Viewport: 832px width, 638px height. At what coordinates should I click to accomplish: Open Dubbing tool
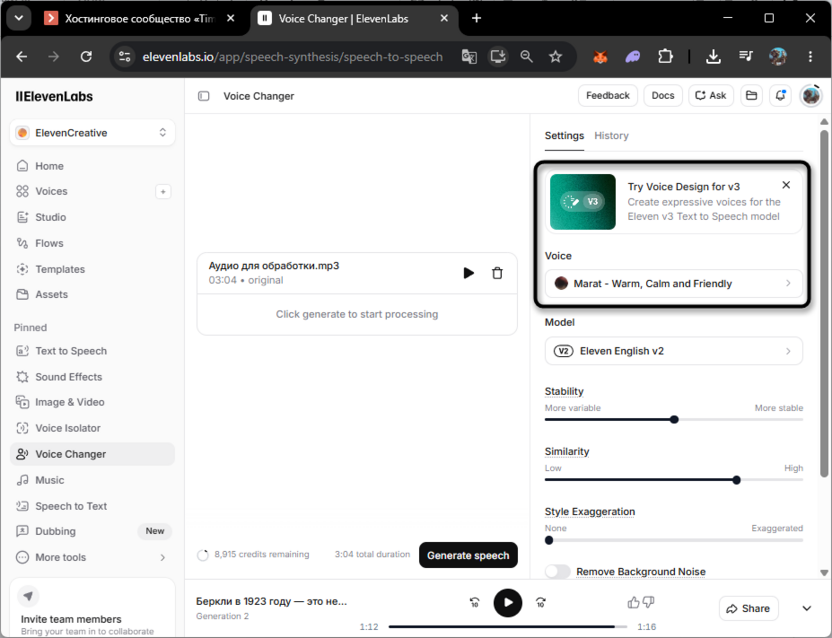(92, 531)
